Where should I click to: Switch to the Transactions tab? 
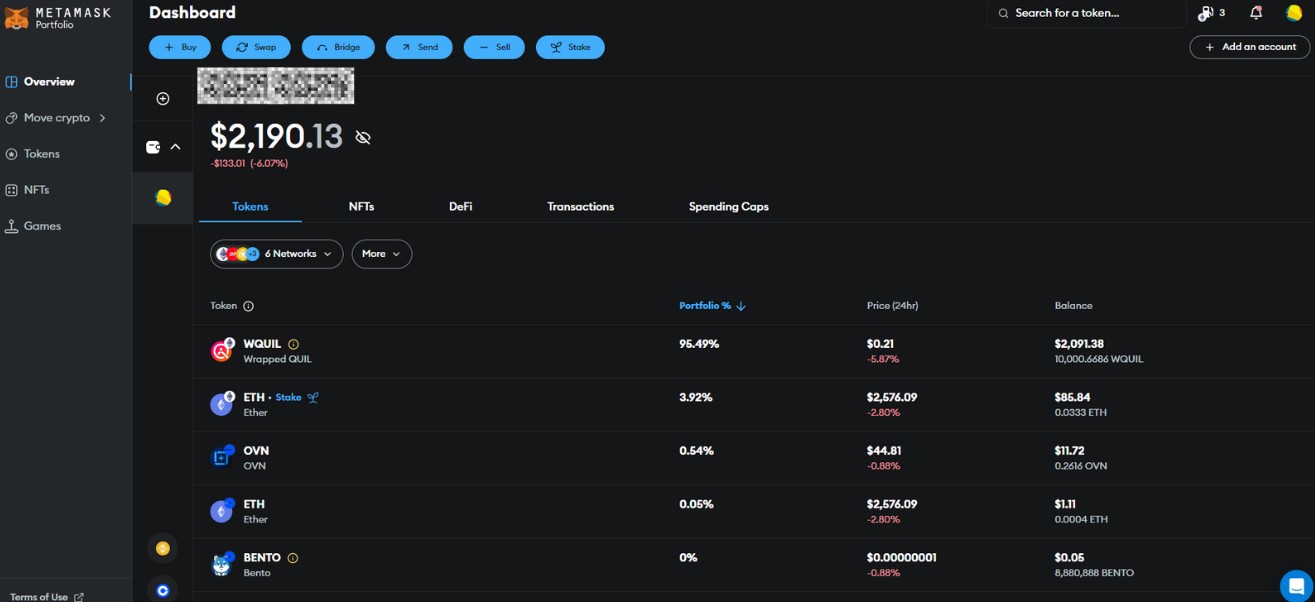tap(580, 206)
